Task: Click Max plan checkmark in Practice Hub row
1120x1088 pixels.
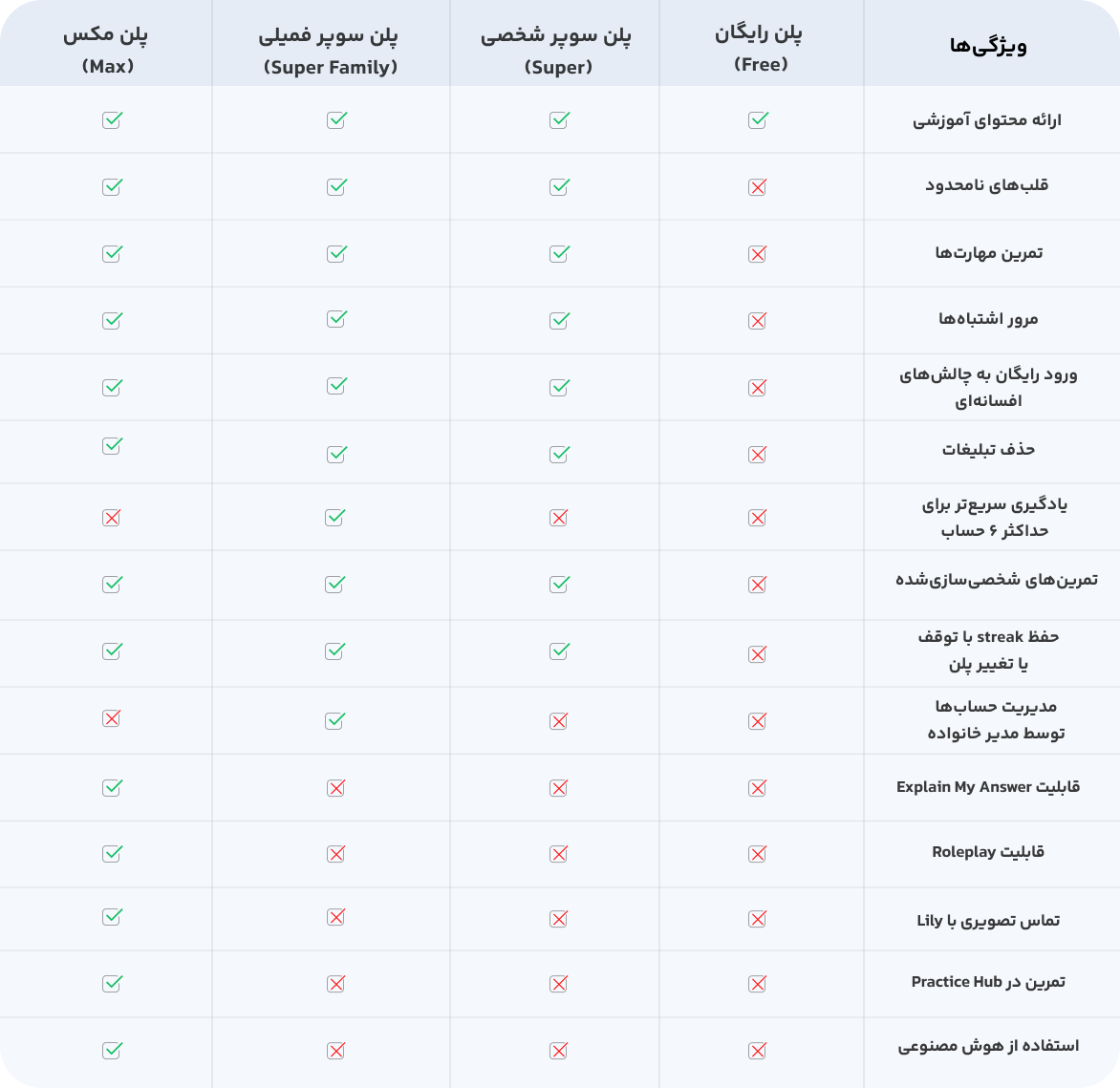Action: [x=112, y=983]
